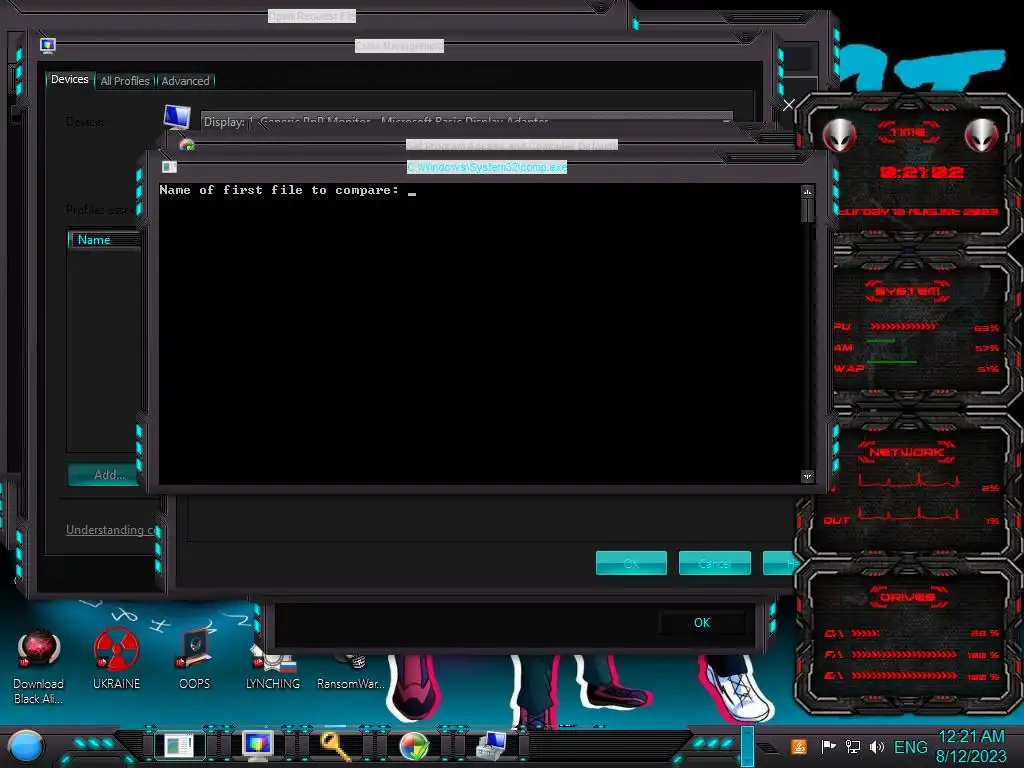Switch the ENG input language indicator
The image size is (1024, 768).
point(910,746)
